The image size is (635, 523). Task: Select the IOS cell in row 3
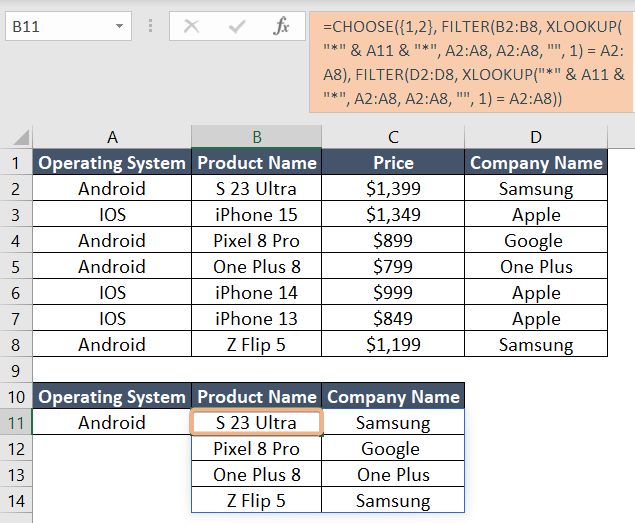(112, 214)
